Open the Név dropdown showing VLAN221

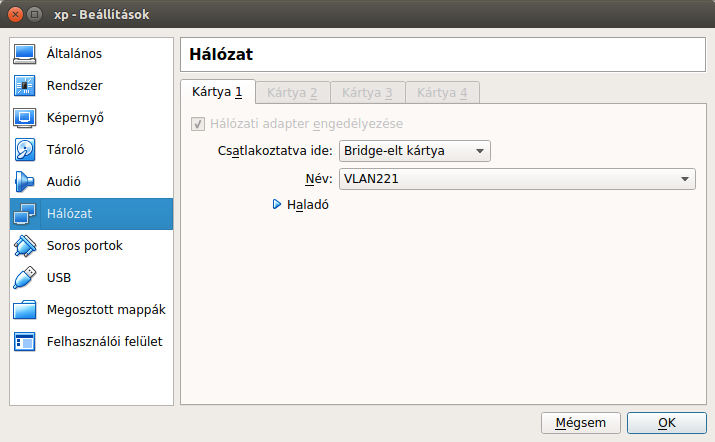coord(517,179)
